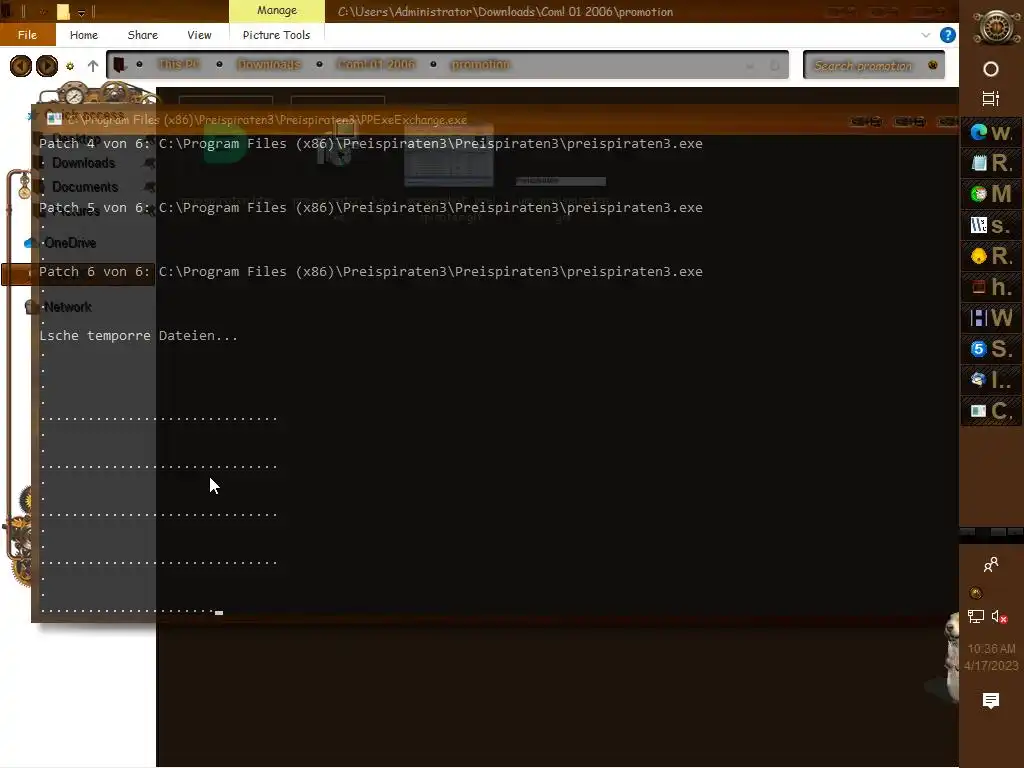Expand the ribbon with the chevron
The width and height of the screenshot is (1024, 768).
pos(925,35)
